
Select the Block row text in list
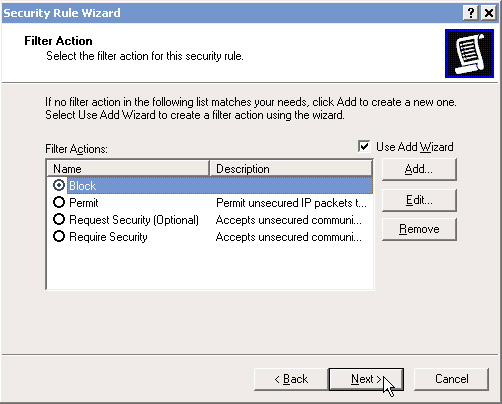click(x=82, y=186)
